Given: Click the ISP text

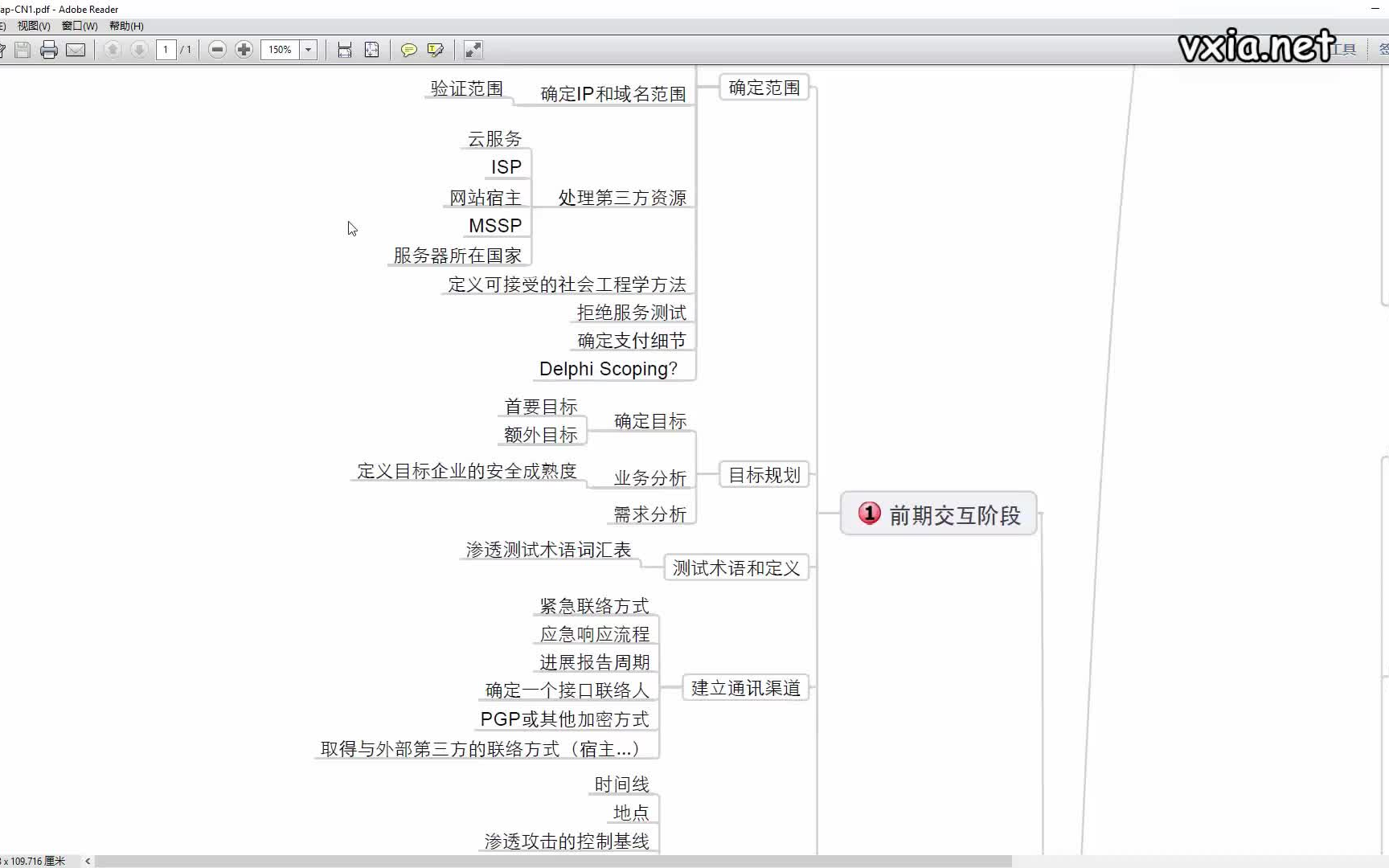Looking at the screenshot, I should tap(506, 167).
